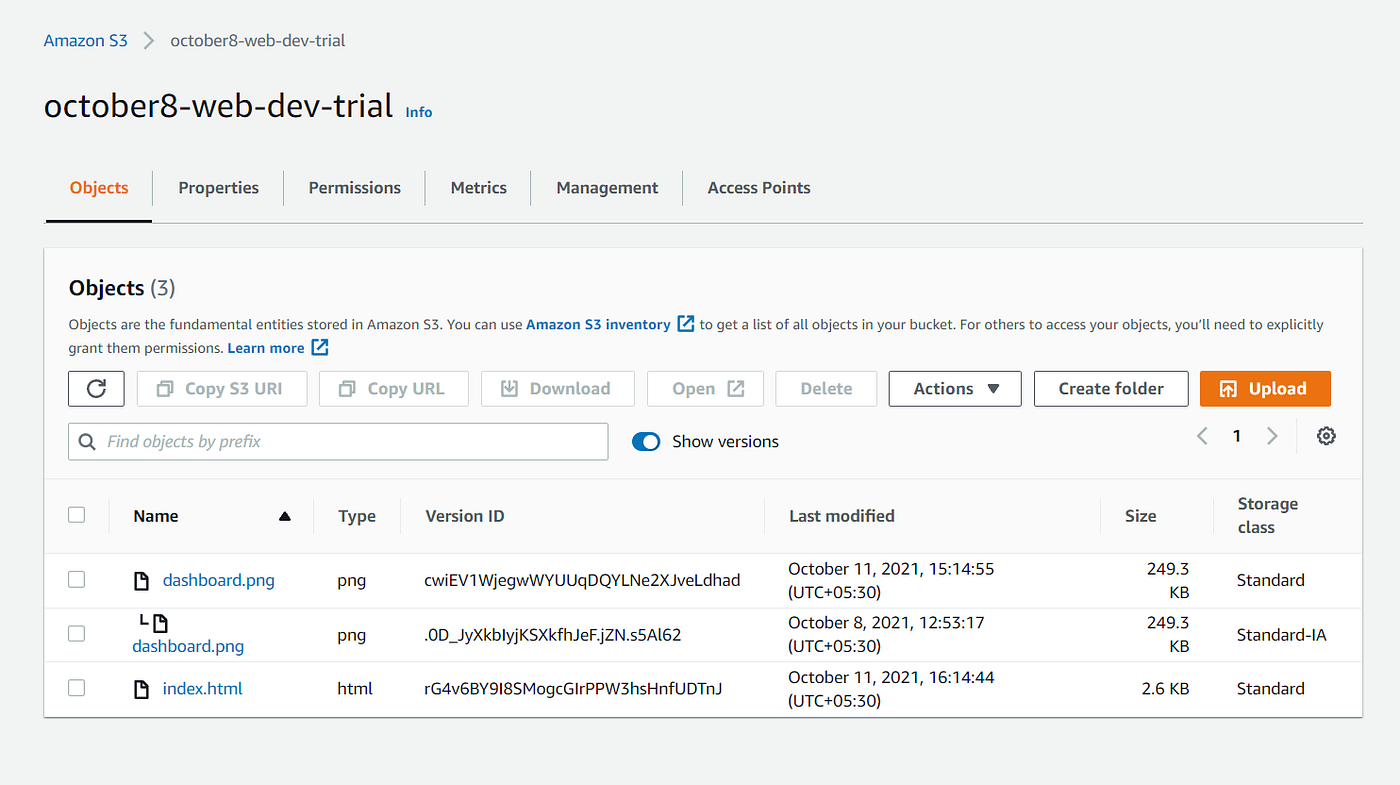Click the refresh objects icon
The image size is (1400, 785).
pyautogui.click(x=96, y=388)
